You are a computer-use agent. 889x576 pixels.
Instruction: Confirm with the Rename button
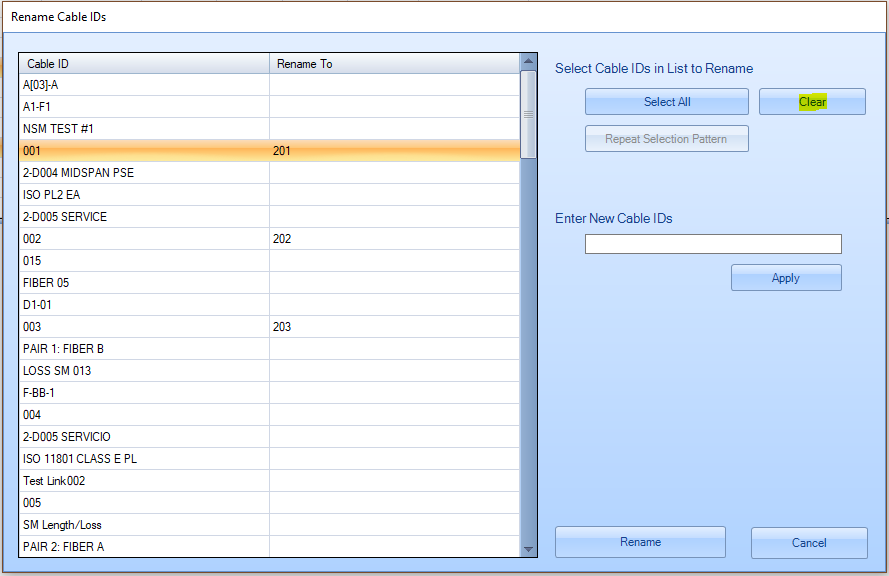pyautogui.click(x=640, y=542)
